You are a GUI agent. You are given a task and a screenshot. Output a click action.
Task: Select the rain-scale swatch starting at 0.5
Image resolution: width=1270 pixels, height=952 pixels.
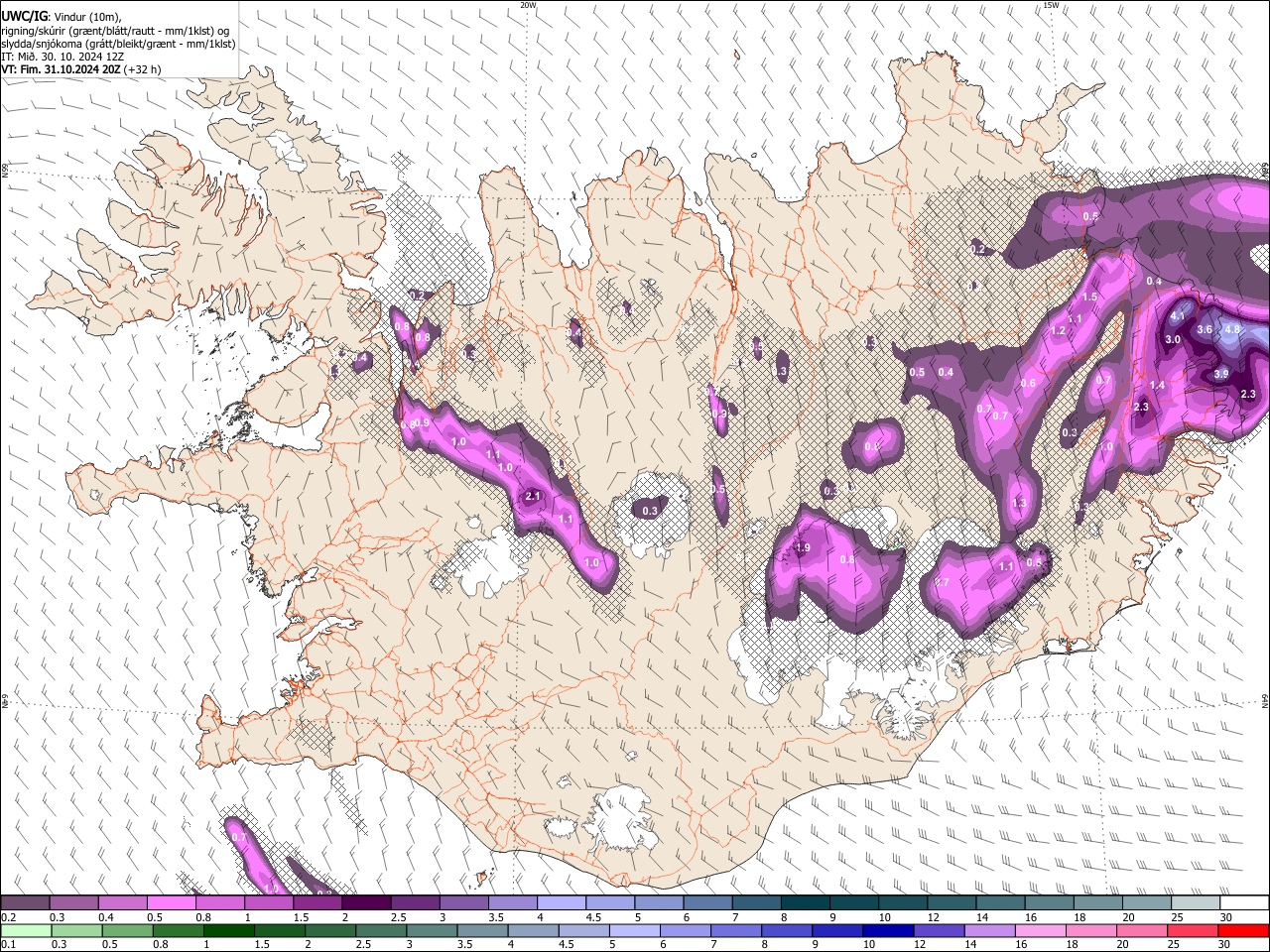click(127, 930)
